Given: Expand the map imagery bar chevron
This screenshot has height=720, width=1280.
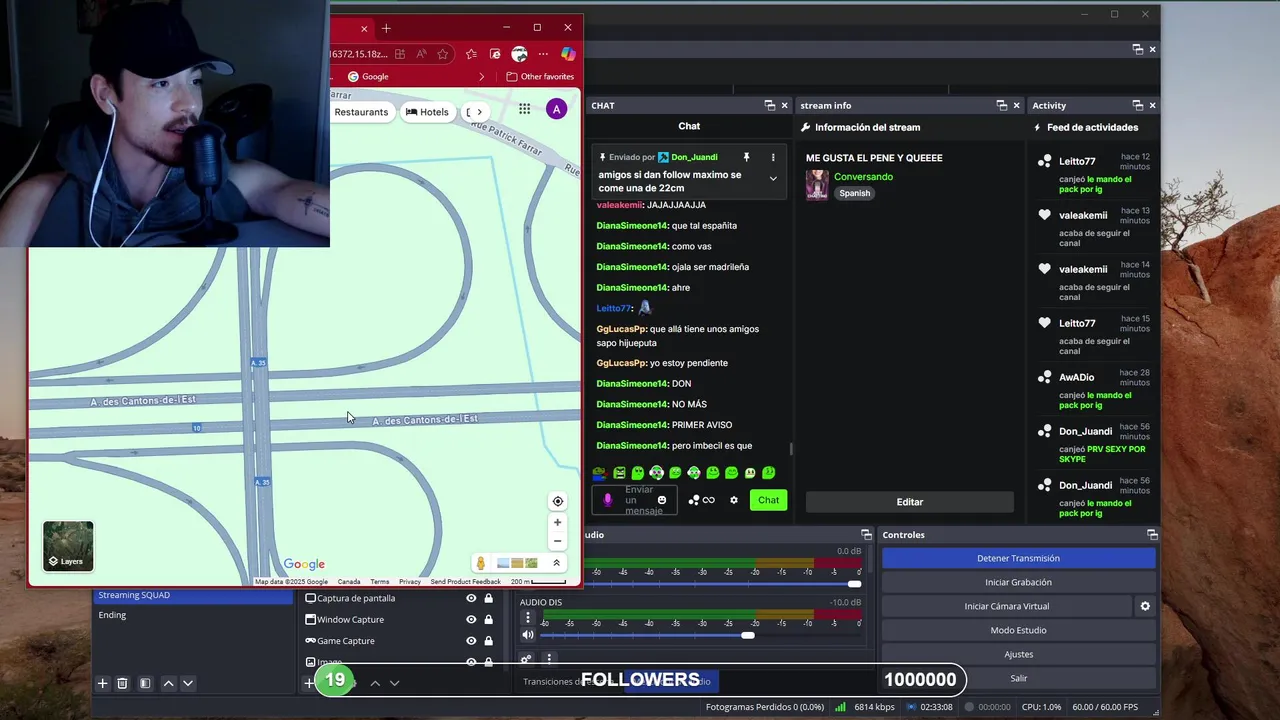Looking at the screenshot, I should [x=557, y=563].
